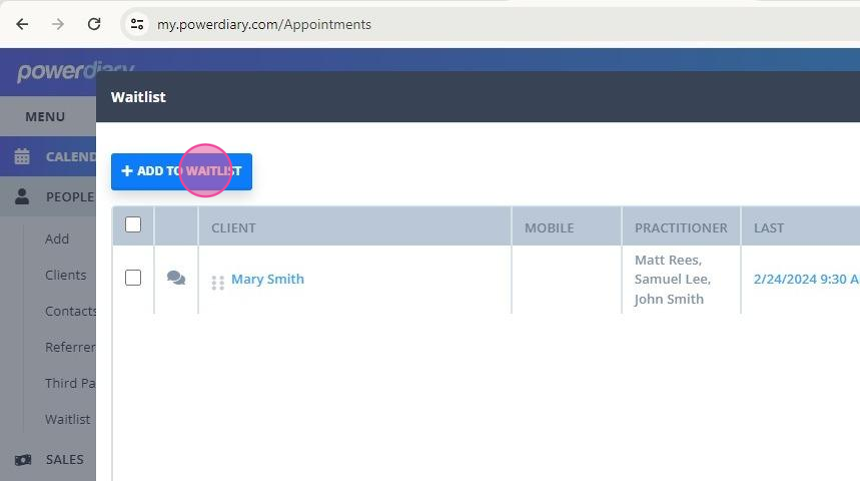Go back in browser history
860x481 pixels.
click(22, 24)
